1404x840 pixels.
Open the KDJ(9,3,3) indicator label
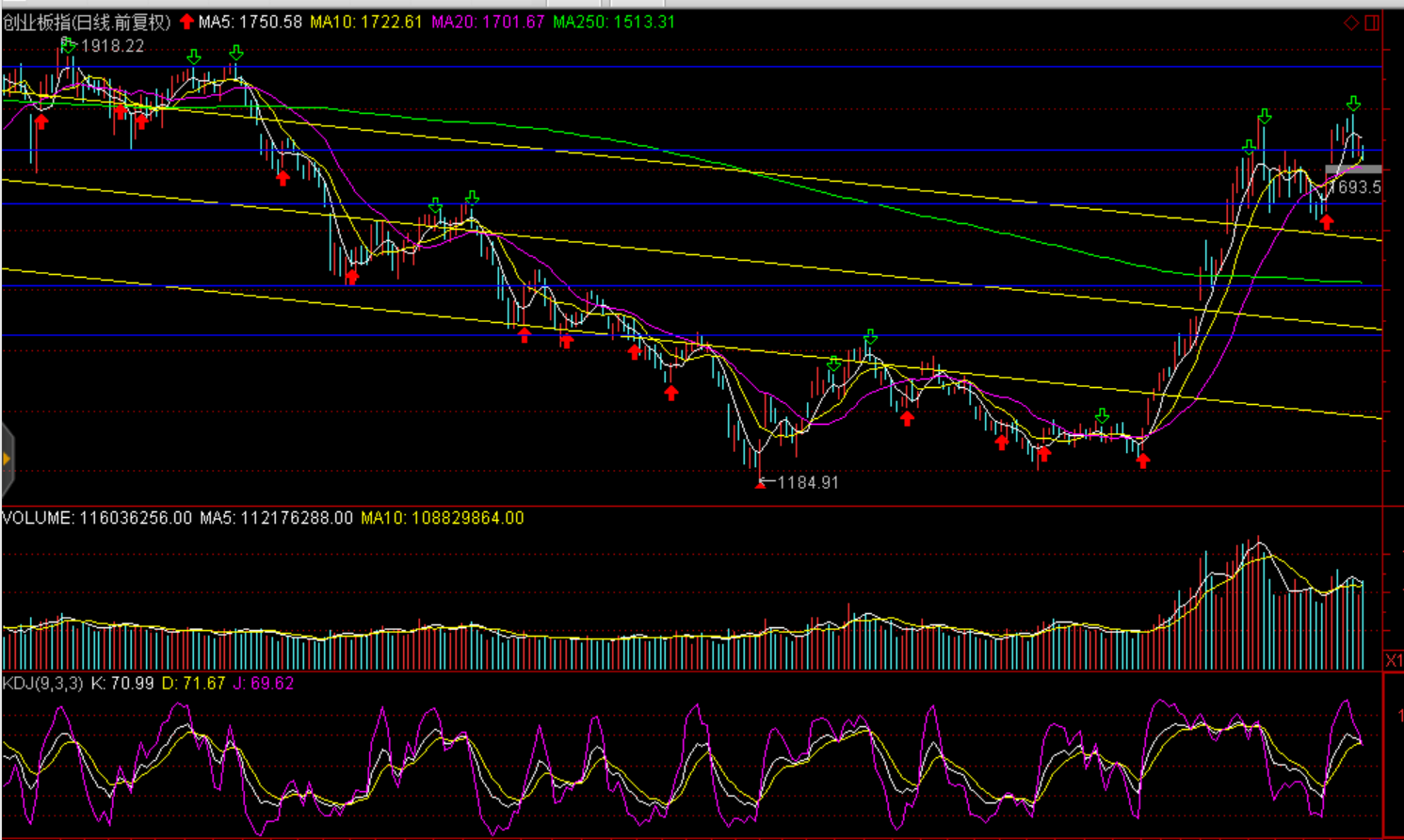tap(42, 683)
